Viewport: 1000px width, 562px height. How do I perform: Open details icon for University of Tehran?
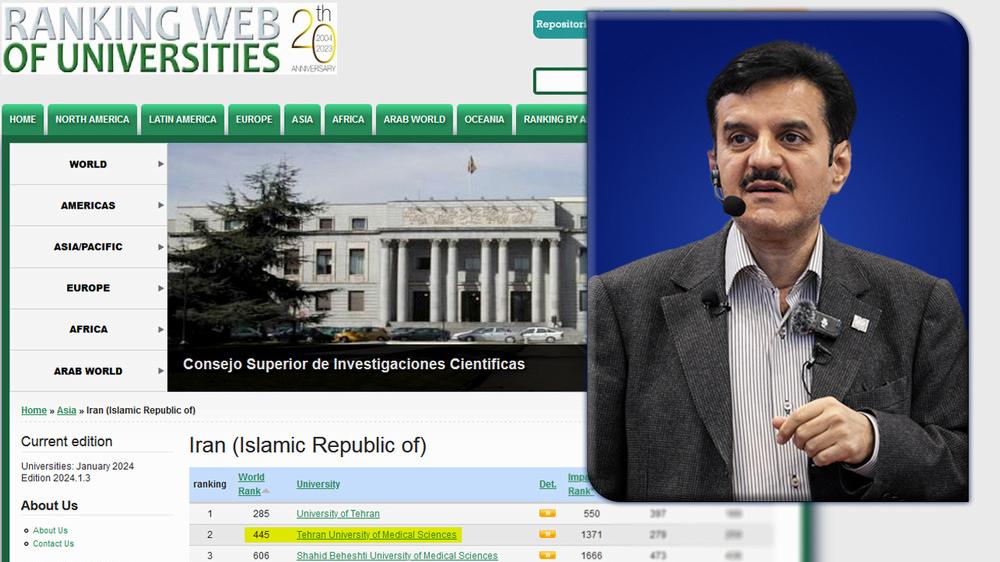coord(547,514)
